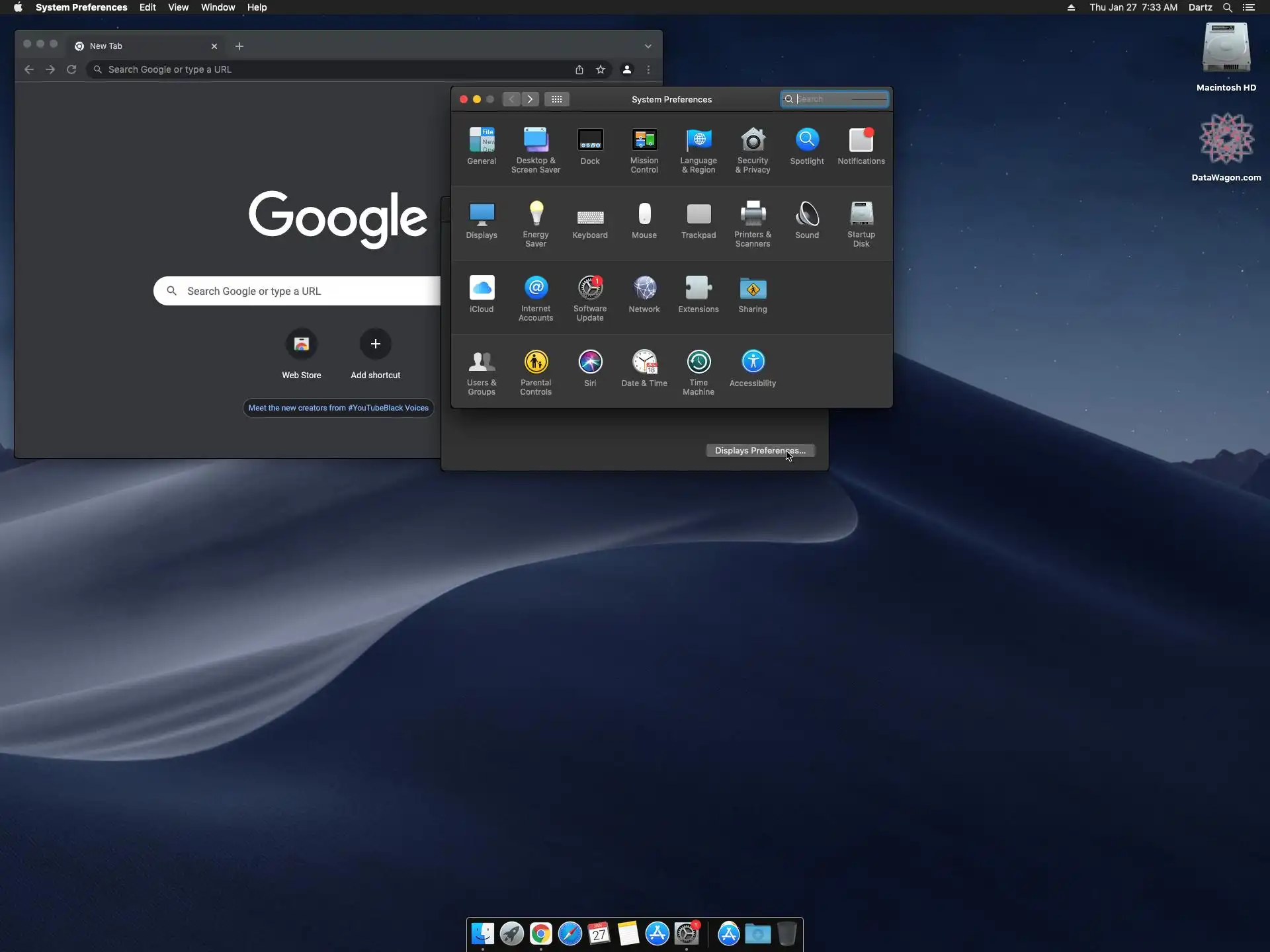Click the forward navigation arrow in System Preferences
The image size is (1270, 952).
(530, 99)
